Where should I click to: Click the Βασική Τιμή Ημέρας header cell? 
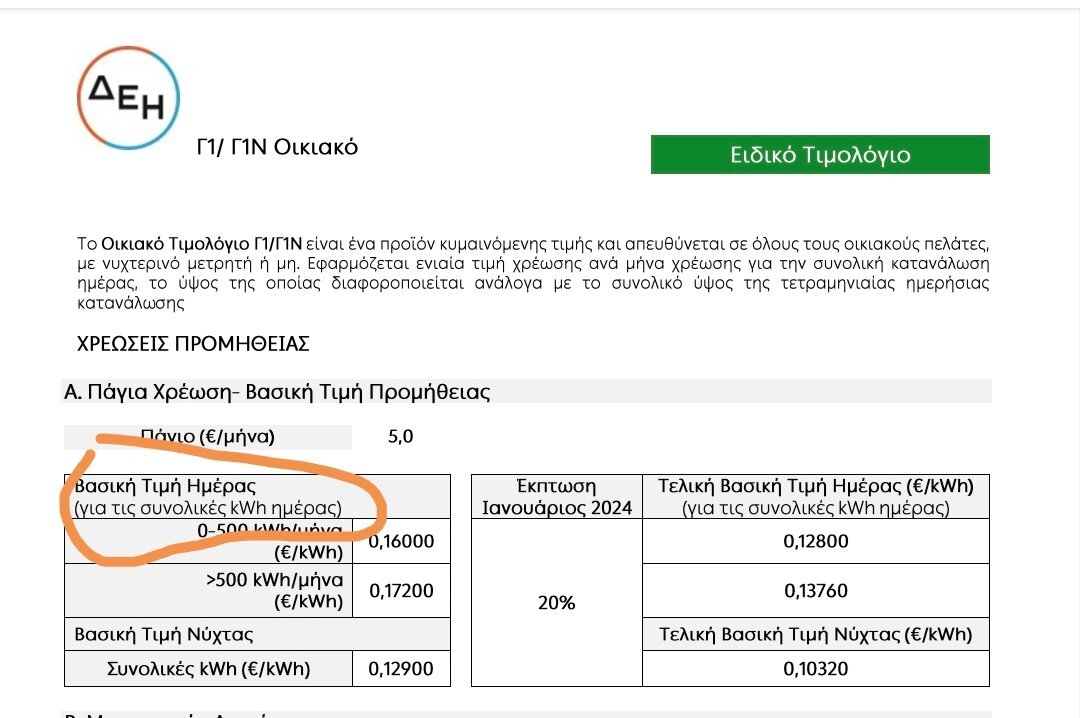click(x=257, y=497)
